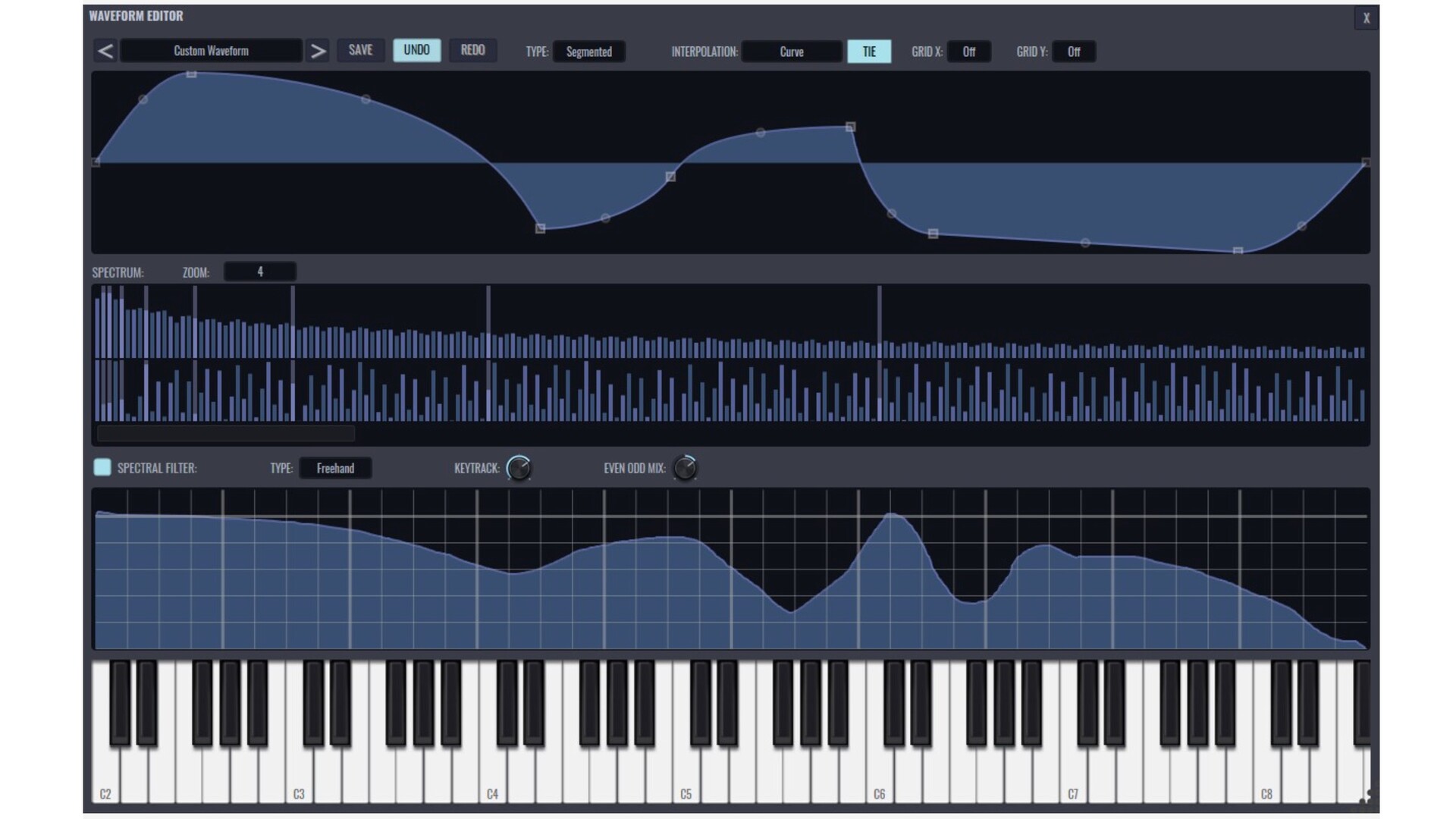Screen dimensions: 1456x819
Task: Click the previous waveform arrow
Action: coord(105,52)
